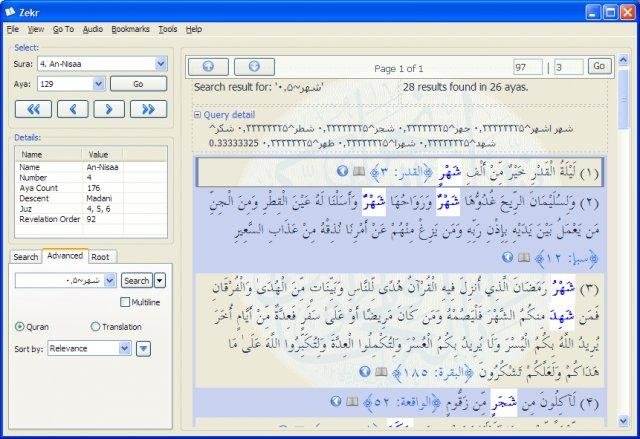The width and height of the screenshot is (640, 439).
Task: Open book icon for result 2 Saba 12
Action: point(524,257)
